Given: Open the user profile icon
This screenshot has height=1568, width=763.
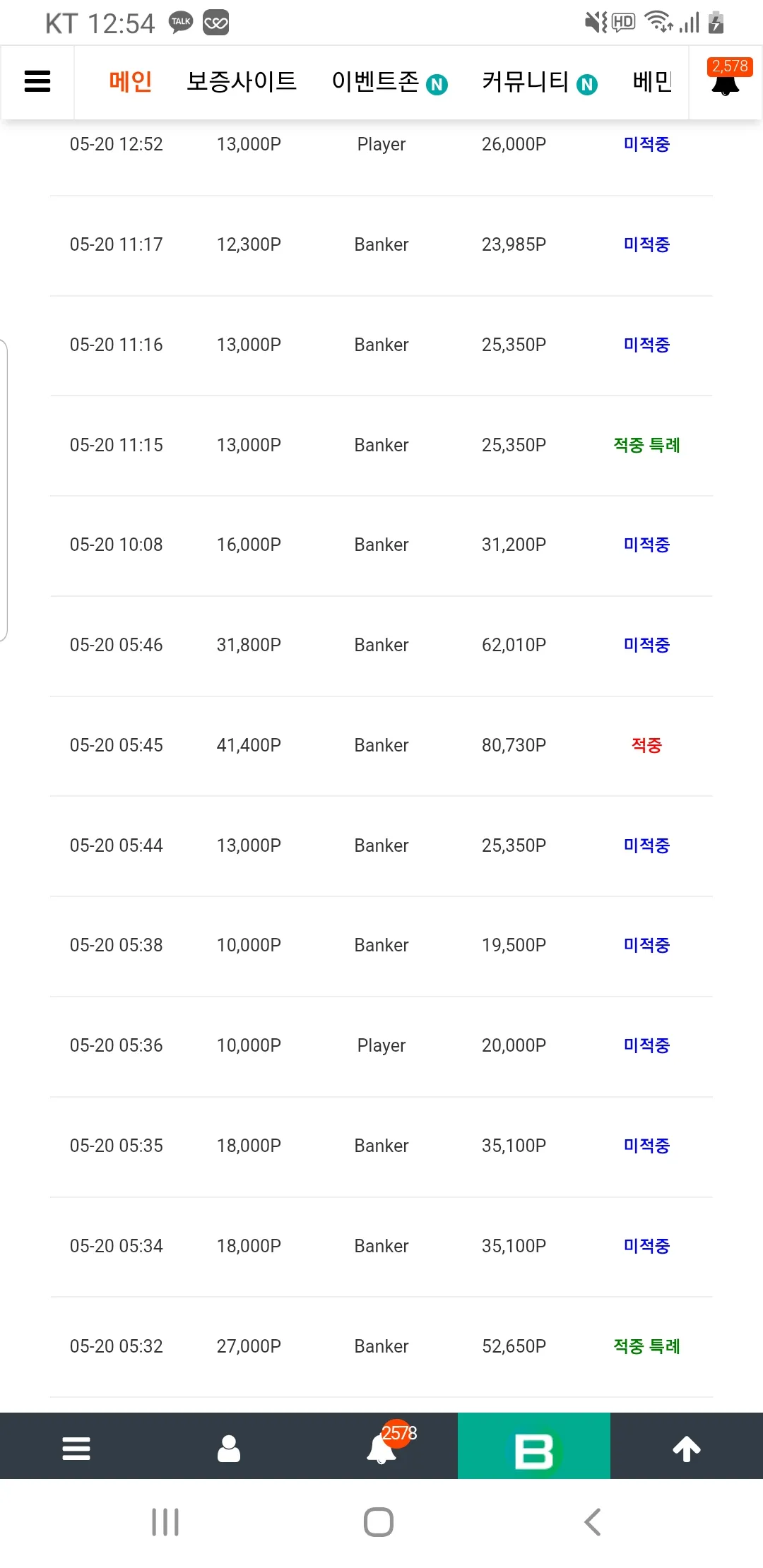Looking at the screenshot, I should (x=229, y=1448).
